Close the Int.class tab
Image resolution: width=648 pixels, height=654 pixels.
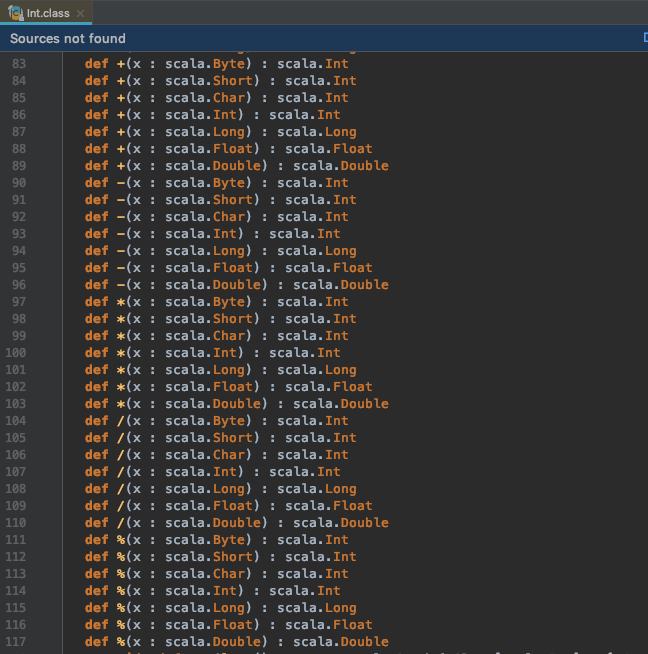[x=80, y=14]
